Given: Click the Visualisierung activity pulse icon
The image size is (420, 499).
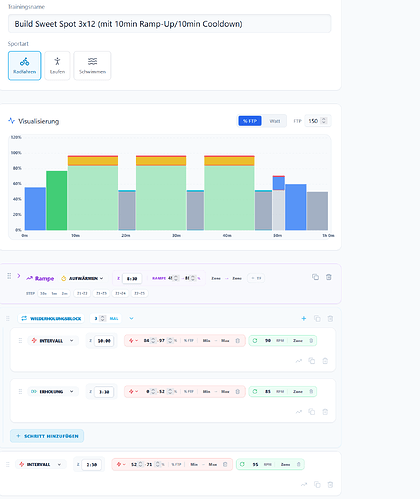Looking at the screenshot, I should (11, 121).
